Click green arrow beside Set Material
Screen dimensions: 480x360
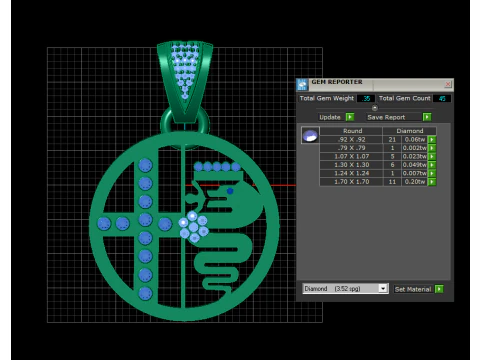pyautogui.click(x=439, y=289)
